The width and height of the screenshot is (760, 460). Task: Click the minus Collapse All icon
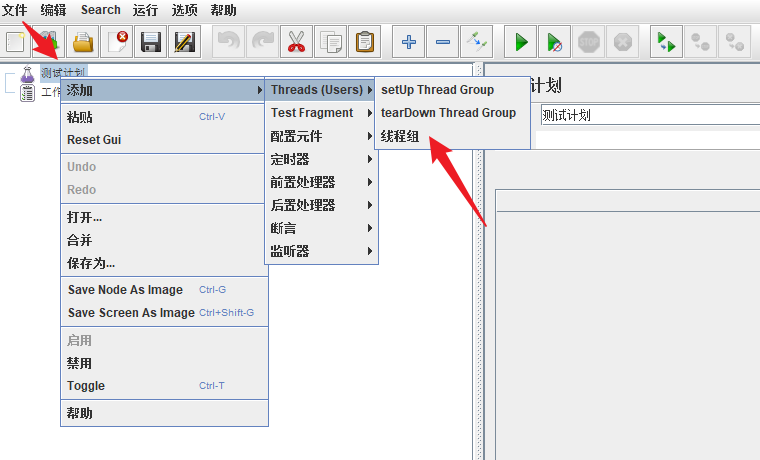(x=443, y=42)
